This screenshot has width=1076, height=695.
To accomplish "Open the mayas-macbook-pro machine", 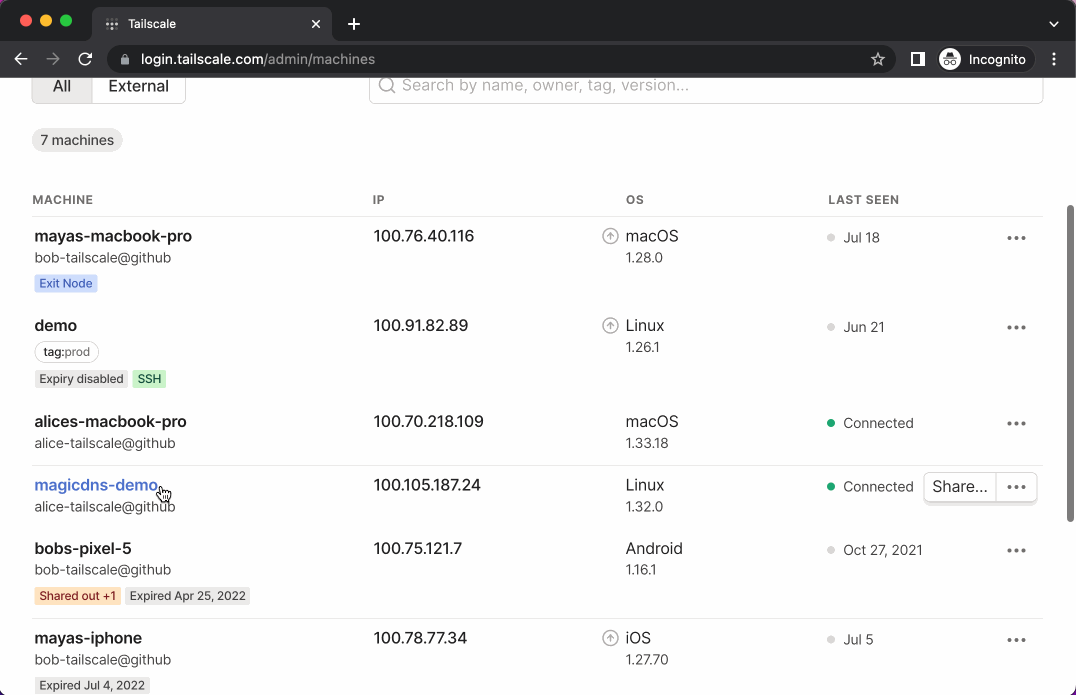I will point(113,236).
